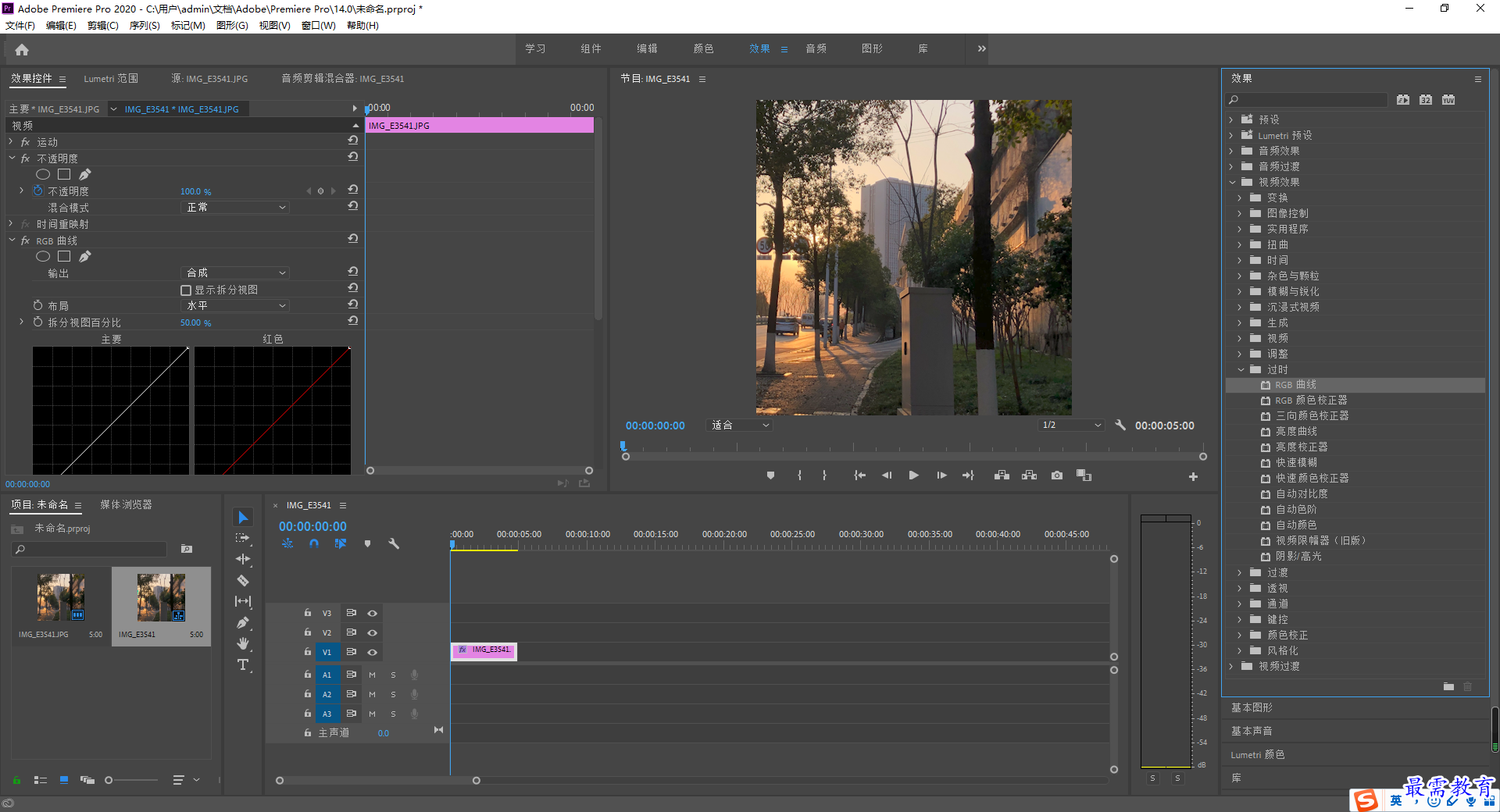Image resolution: width=1500 pixels, height=812 pixels.
Task: Reset the 运动 effect
Action: coord(353,141)
